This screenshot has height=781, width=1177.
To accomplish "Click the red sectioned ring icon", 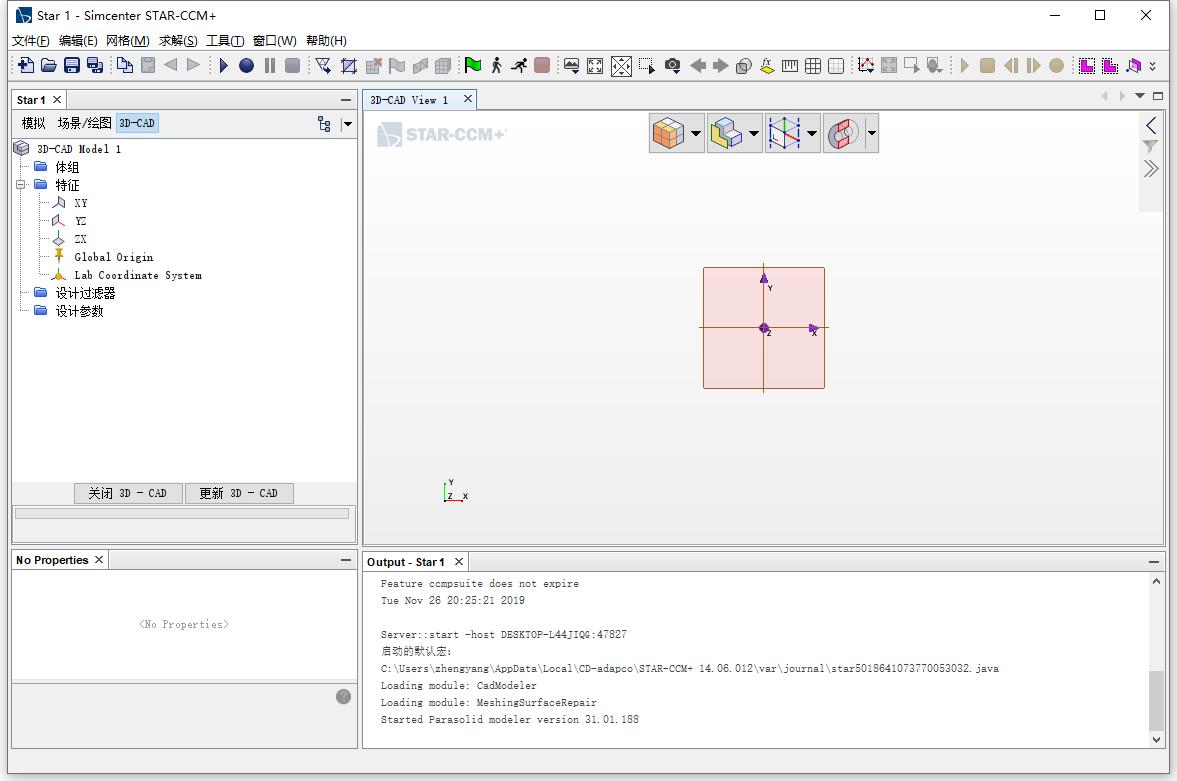I will click(x=842, y=134).
